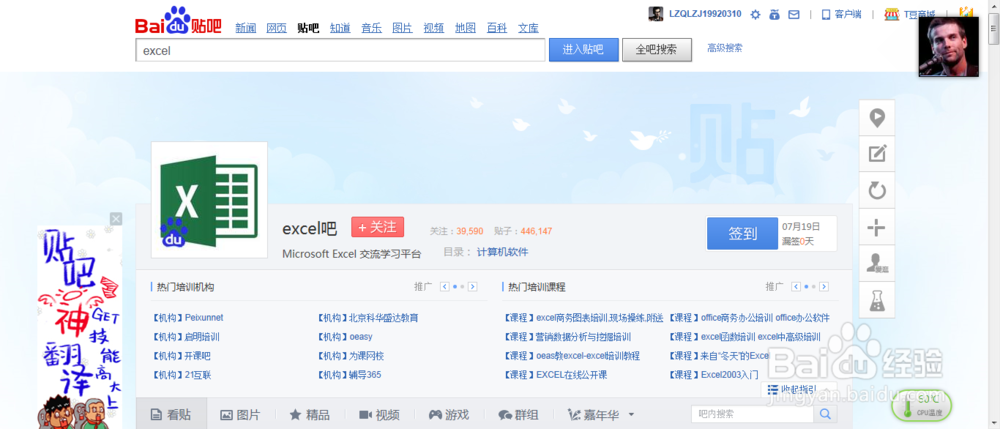Focus the main search box containing excel
The height and width of the screenshot is (429, 1000).
click(341, 50)
